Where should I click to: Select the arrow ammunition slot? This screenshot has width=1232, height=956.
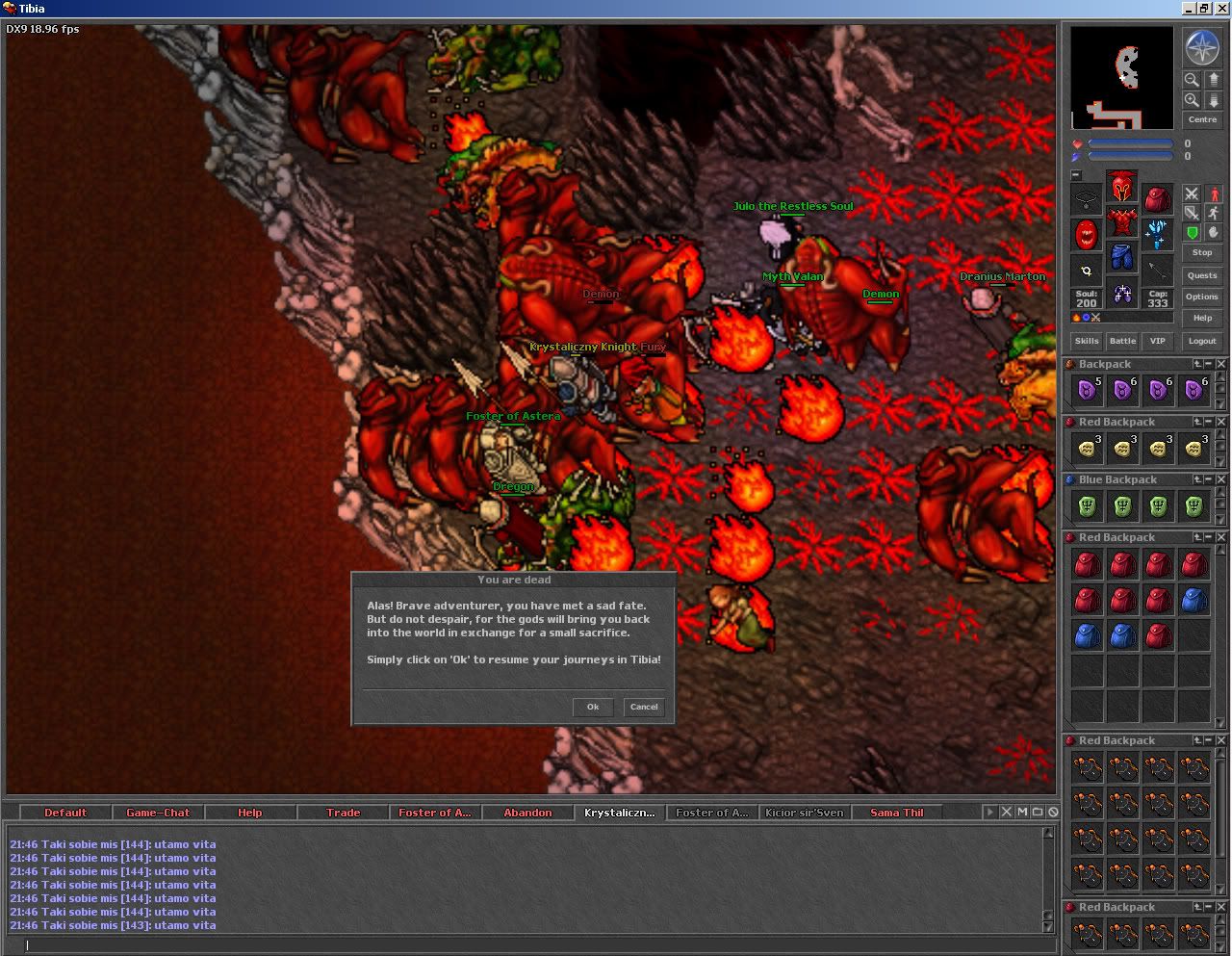tap(1157, 271)
